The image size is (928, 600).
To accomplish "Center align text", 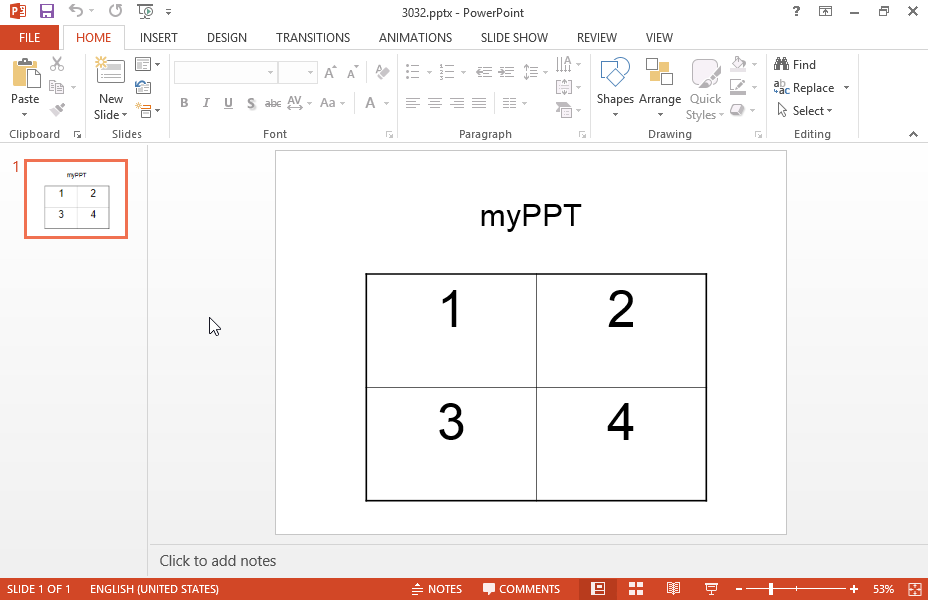I will [435, 104].
